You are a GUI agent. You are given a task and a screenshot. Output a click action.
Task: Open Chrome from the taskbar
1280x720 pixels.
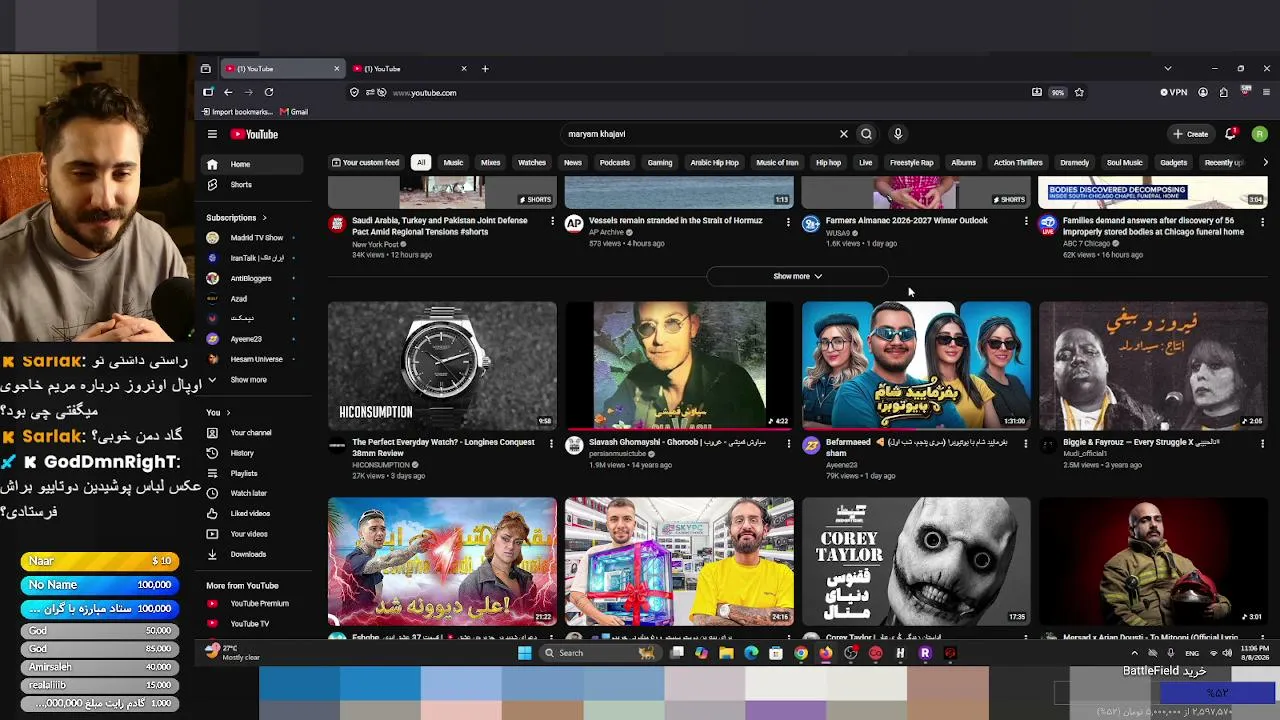(801, 653)
